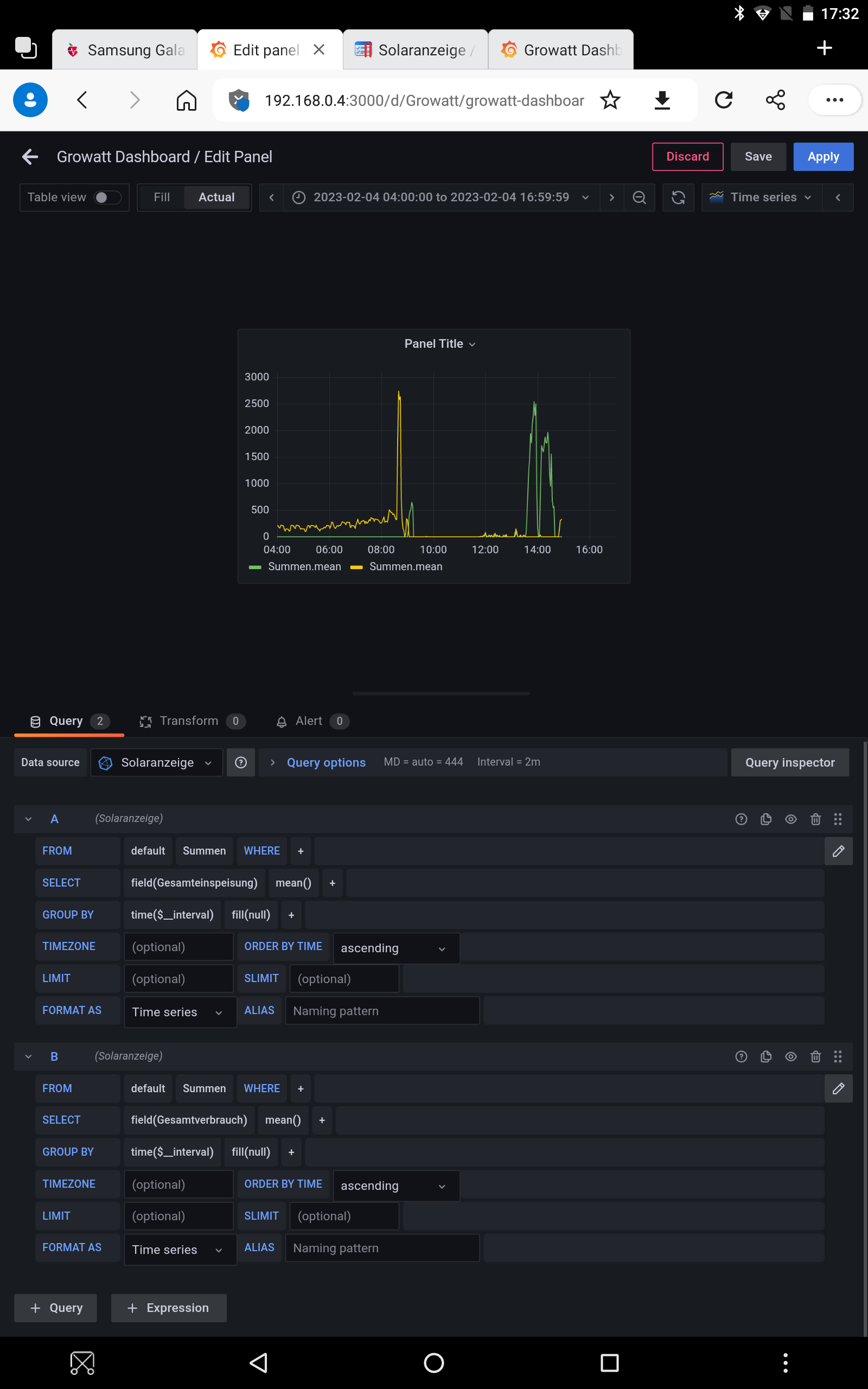Delete query B using the trash icon
868x1389 pixels.
[x=815, y=1057]
